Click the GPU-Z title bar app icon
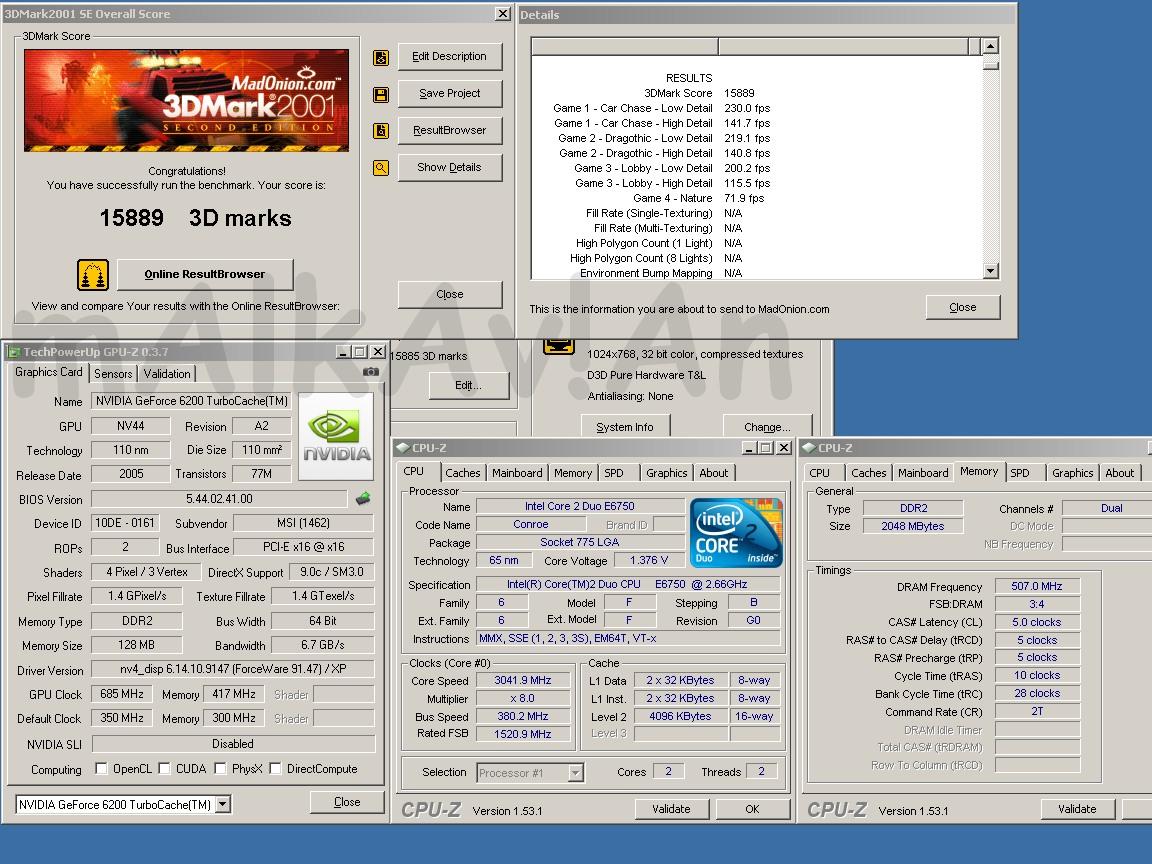The width and height of the screenshot is (1152, 864). click(x=13, y=352)
